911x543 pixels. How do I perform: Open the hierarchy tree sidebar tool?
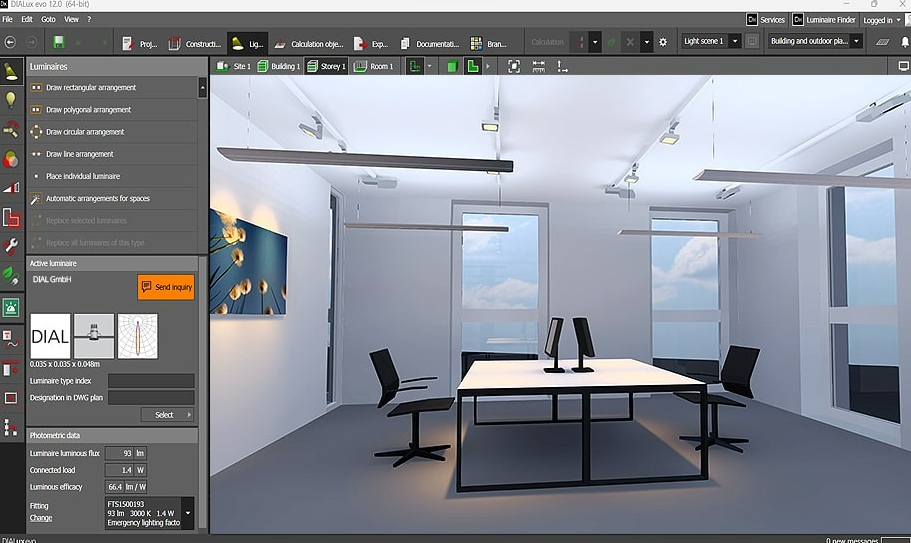tap(11, 427)
